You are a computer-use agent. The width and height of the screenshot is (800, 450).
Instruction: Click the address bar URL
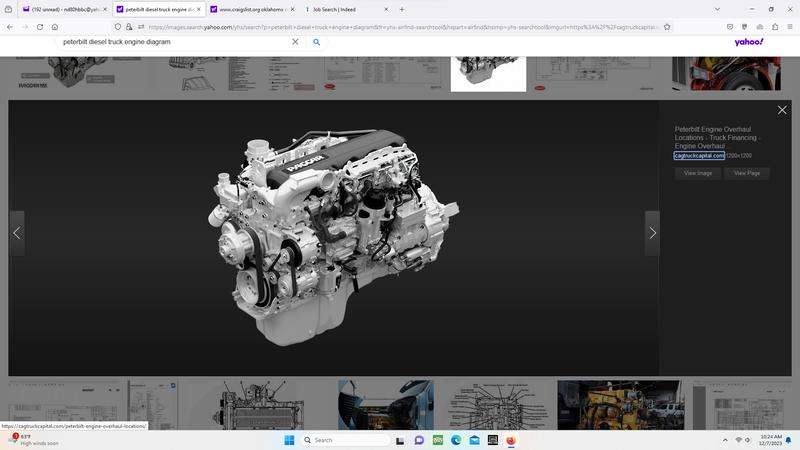pos(403,27)
